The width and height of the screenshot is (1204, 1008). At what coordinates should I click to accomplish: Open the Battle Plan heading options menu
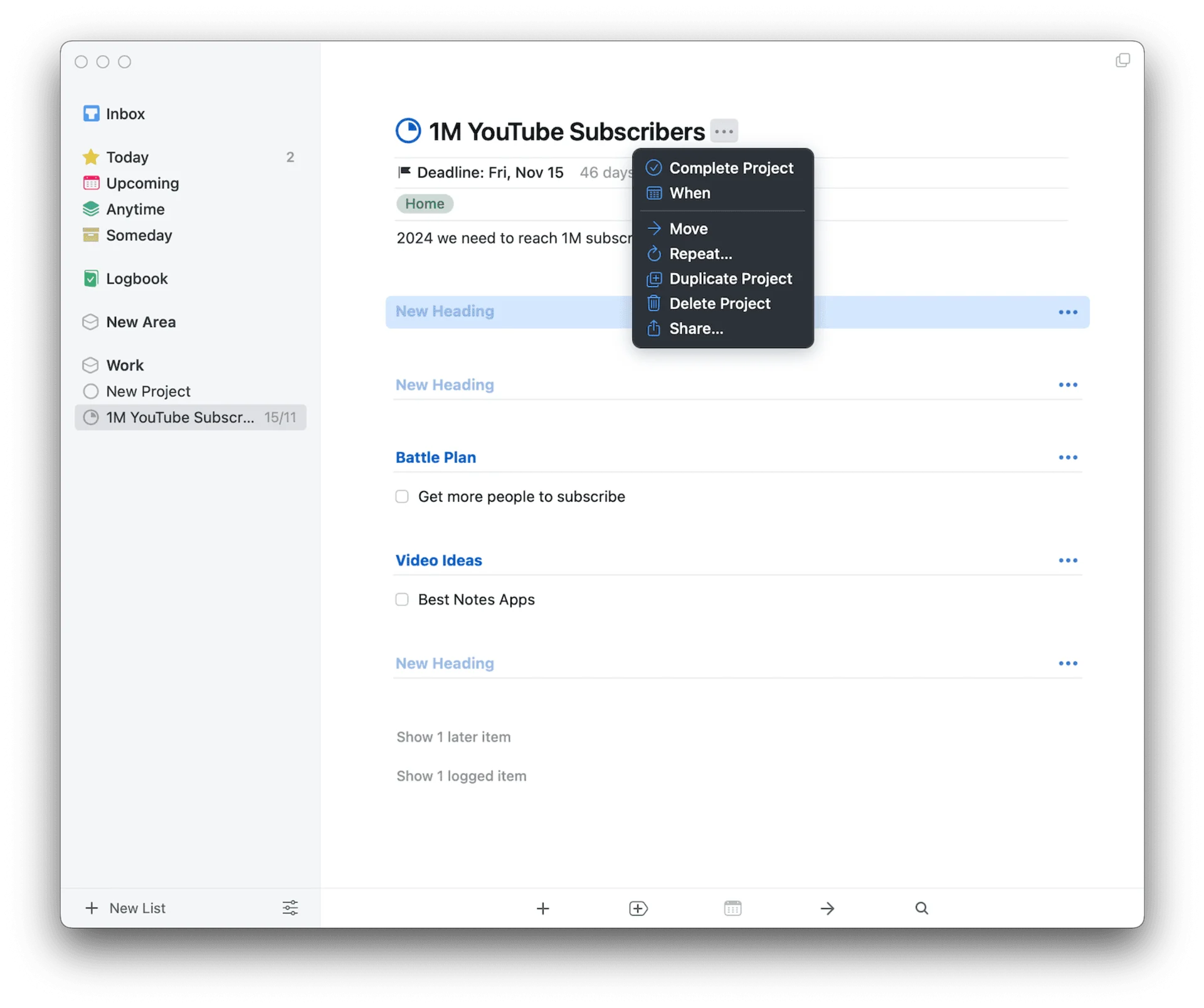tap(1067, 457)
